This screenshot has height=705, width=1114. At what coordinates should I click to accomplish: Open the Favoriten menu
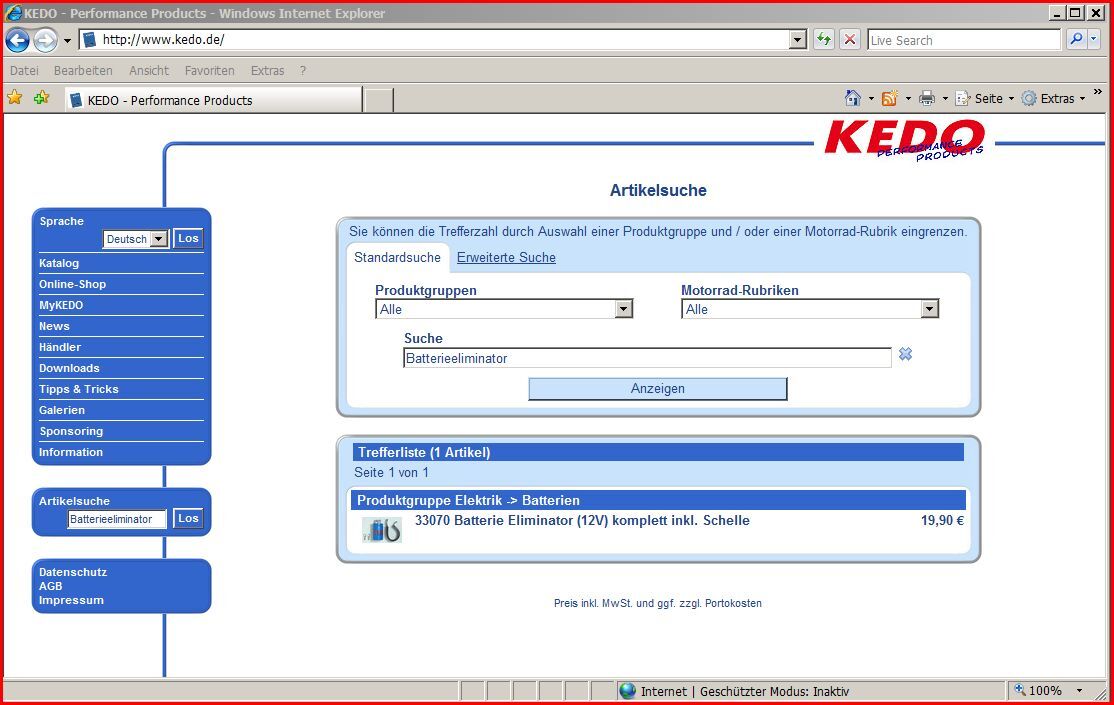[x=209, y=71]
